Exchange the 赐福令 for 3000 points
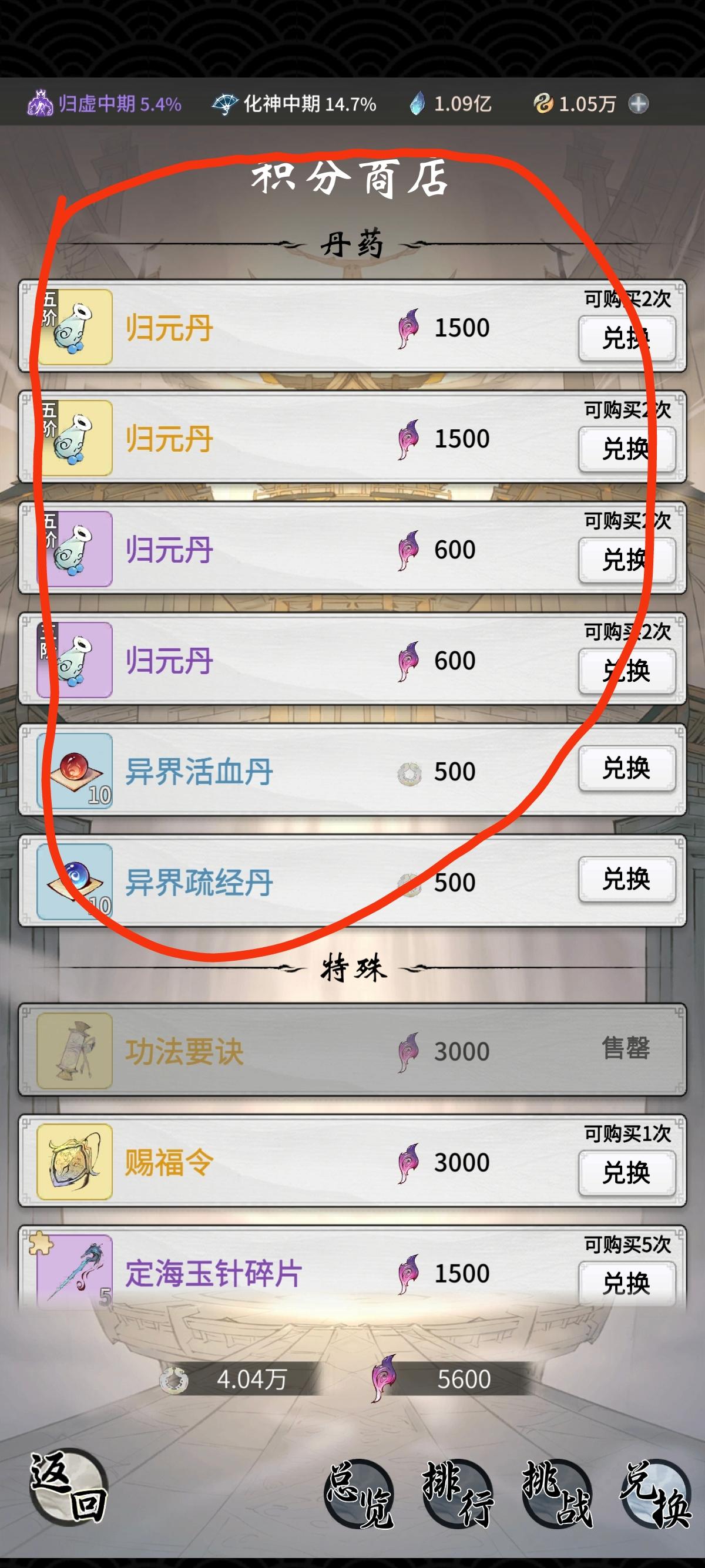The image size is (705, 1568). click(x=626, y=1172)
